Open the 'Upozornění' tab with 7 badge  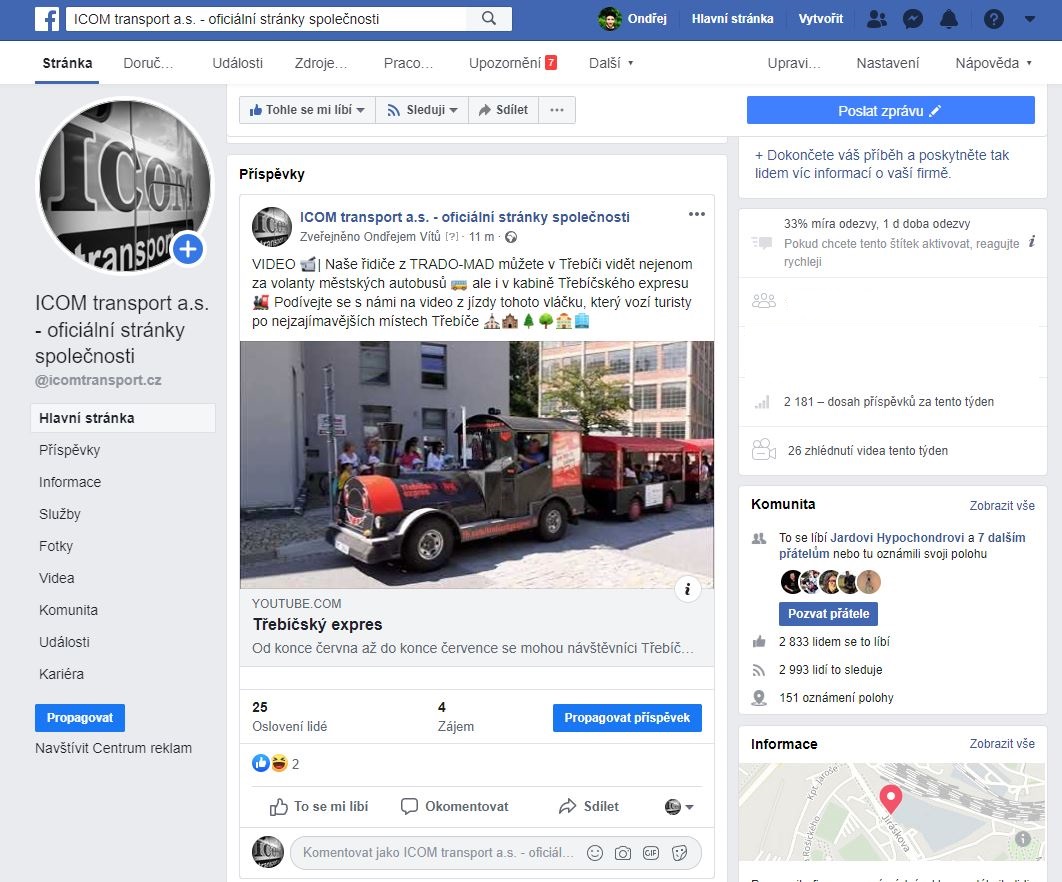513,63
